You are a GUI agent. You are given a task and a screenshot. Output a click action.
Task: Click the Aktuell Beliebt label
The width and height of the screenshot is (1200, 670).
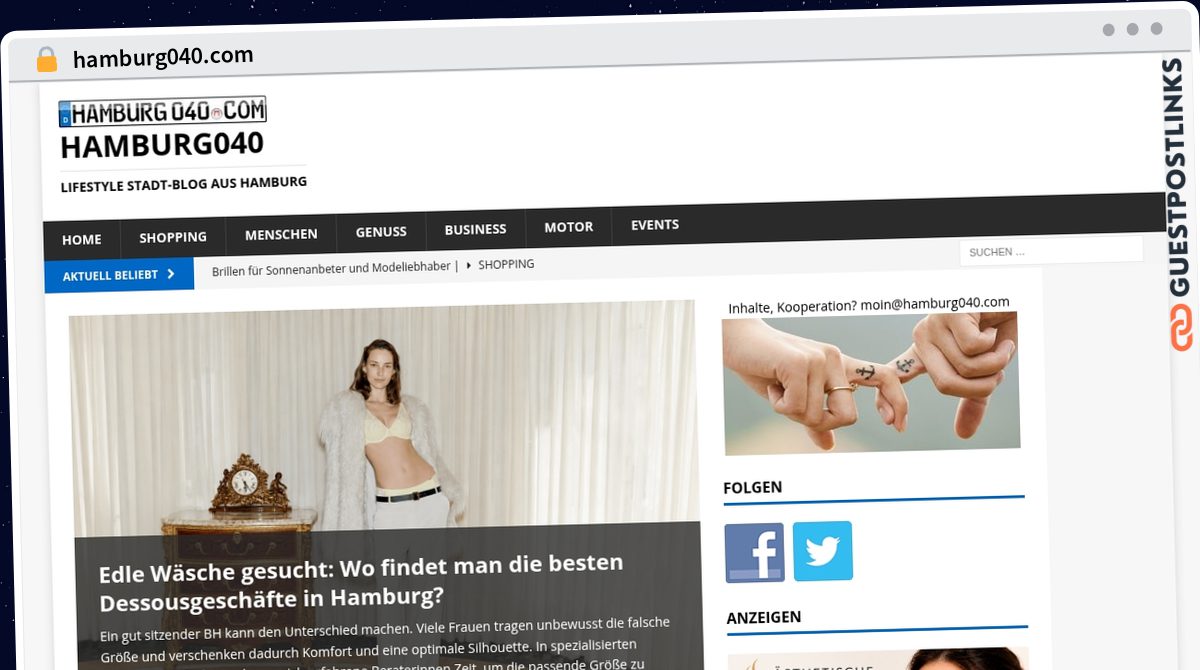pyautogui.click(x=110, y=275)
